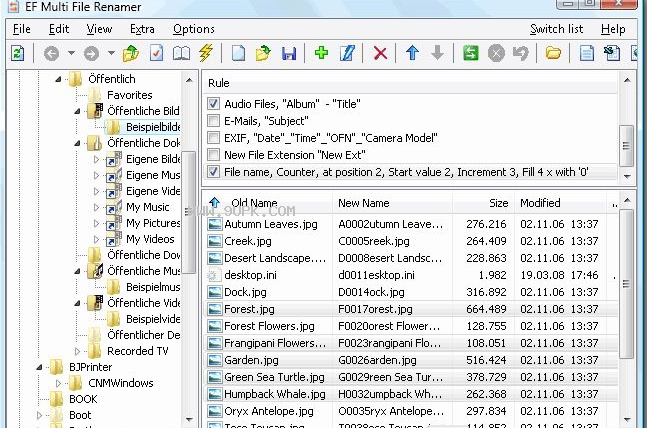The width and height of the screenshot is (647, 428).
Task: Open the Options menu
Action: pos(194,29)
